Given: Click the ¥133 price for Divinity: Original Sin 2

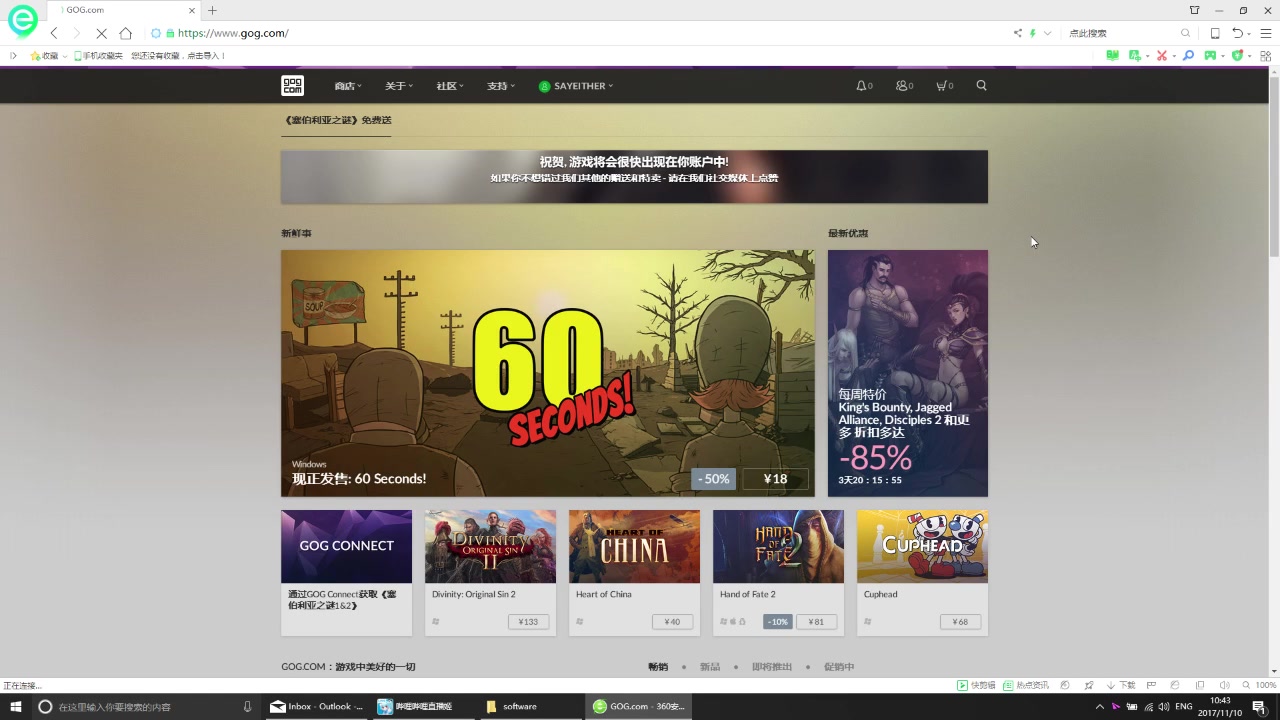Looking at the screenshot, I should pyautogui.click(x=527, y=622).
